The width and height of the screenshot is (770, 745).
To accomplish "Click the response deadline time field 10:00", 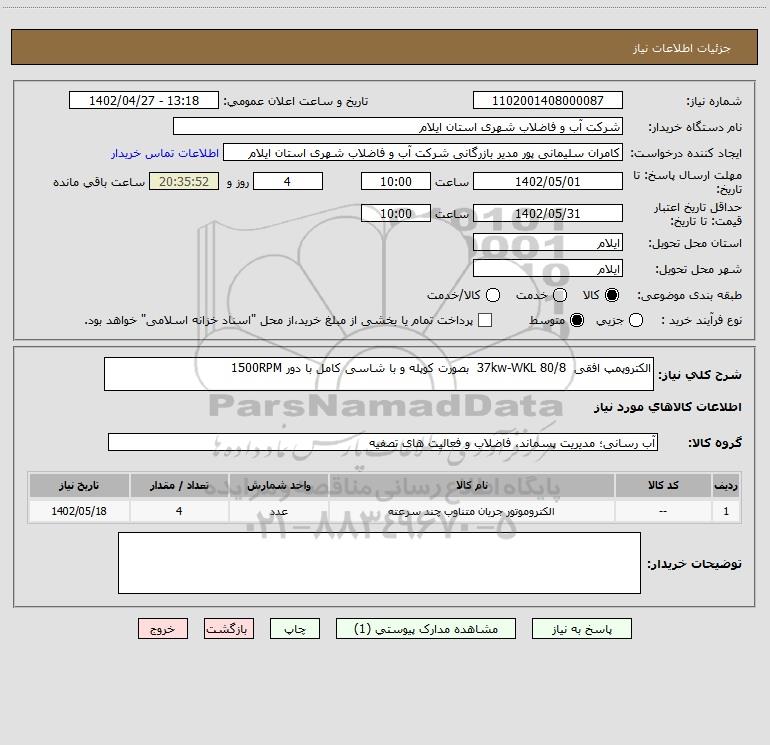I will point(396,181).
